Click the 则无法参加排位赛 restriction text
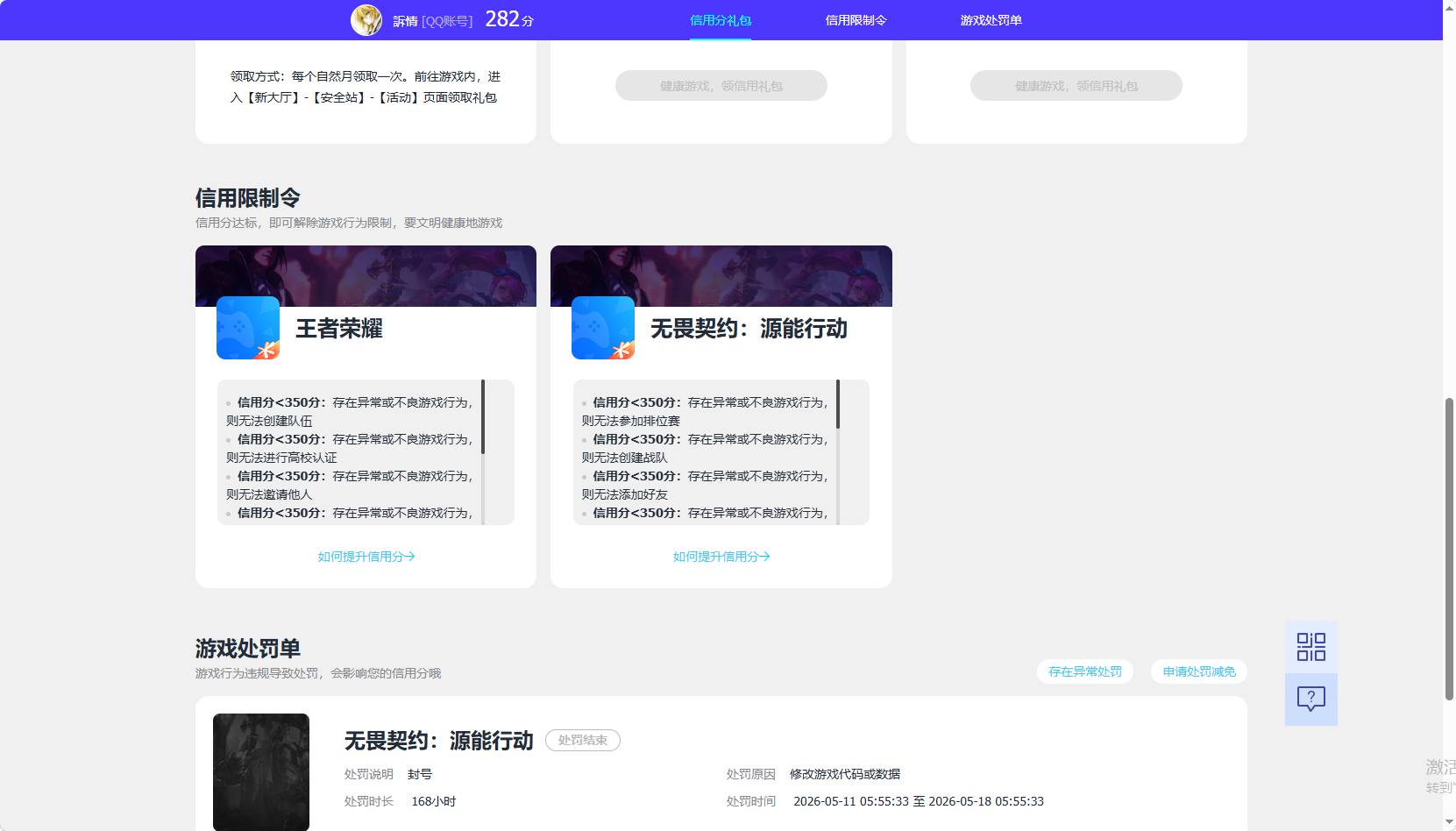Screen dimensions: 1456x831 [630, 421]
